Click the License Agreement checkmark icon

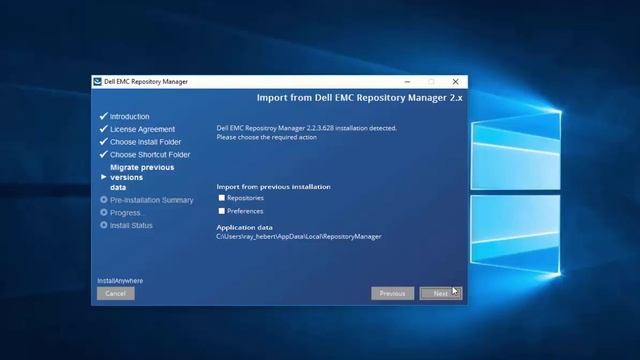tap(104, 129)
